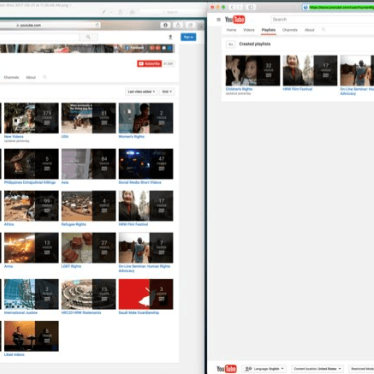
Task: Click the share icon in left browser toolbar
Action: click(178, 25)
